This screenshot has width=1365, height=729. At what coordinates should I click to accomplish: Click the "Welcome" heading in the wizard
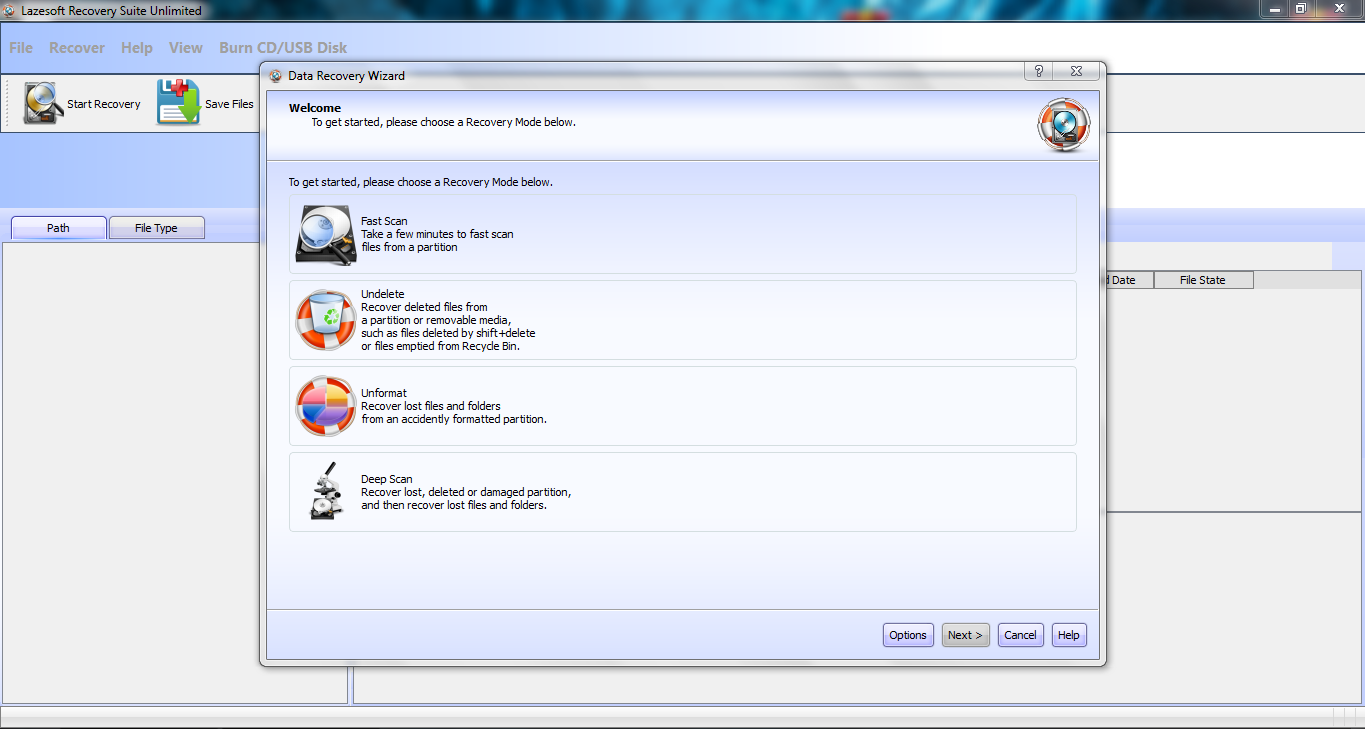click(315, 108)
